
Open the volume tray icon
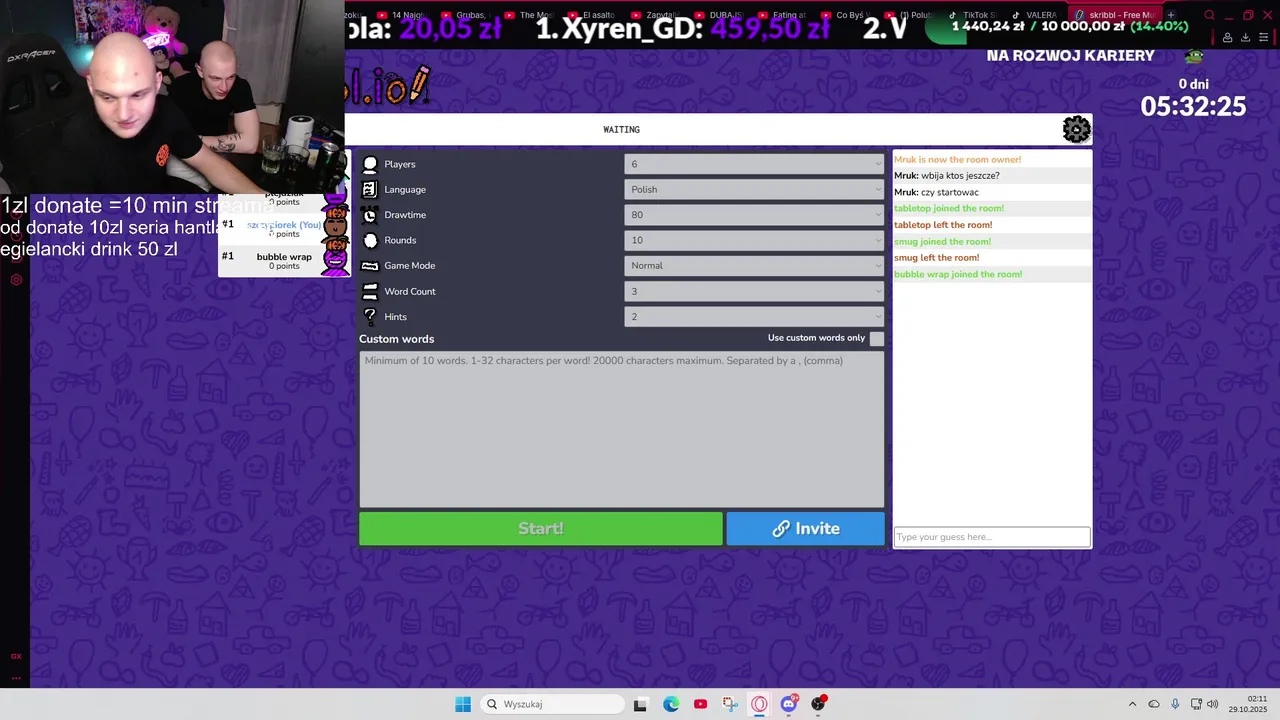pyautogui.click(x=1213, y=704)
